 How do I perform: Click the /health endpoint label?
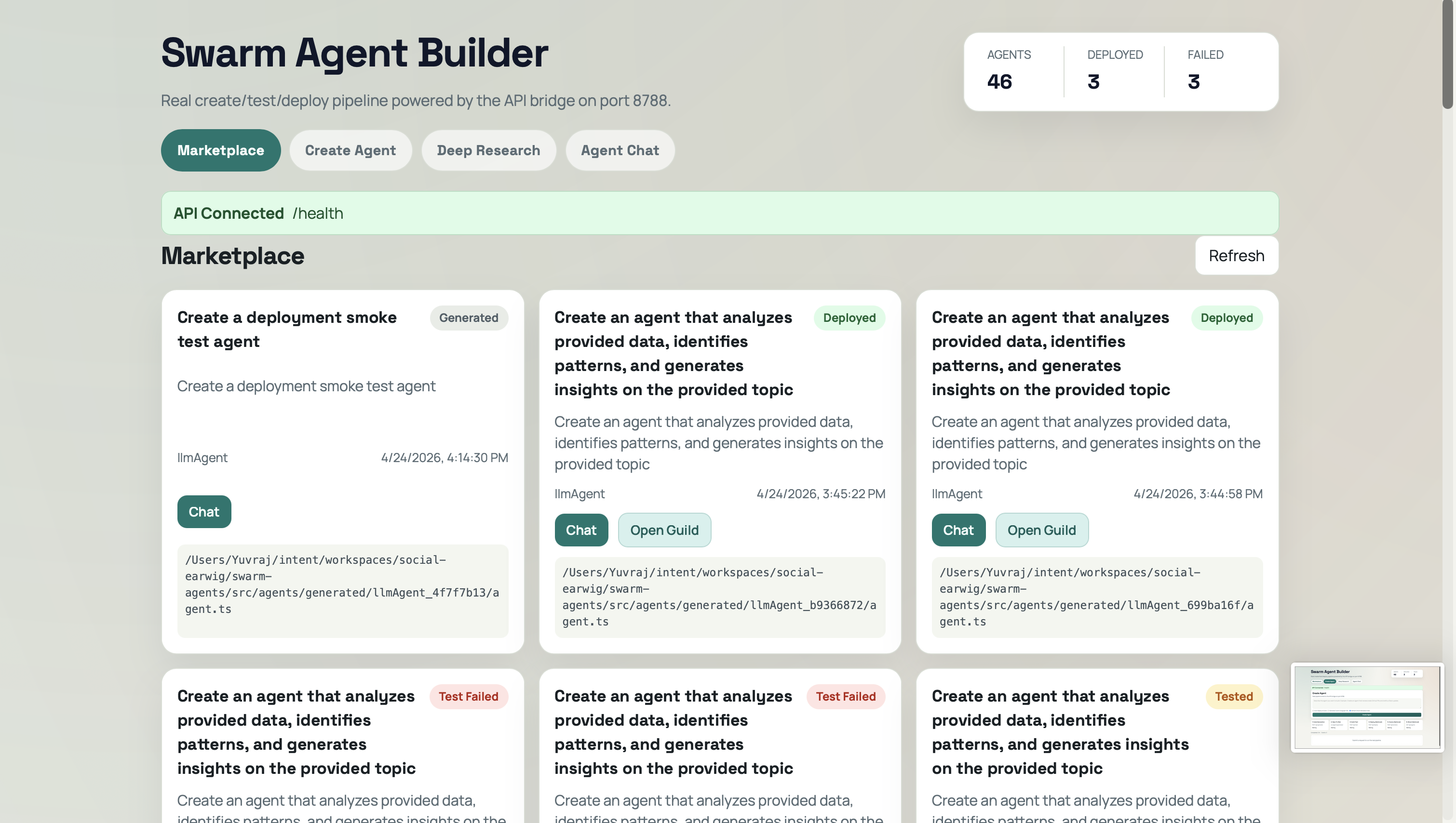pos(318,213)
